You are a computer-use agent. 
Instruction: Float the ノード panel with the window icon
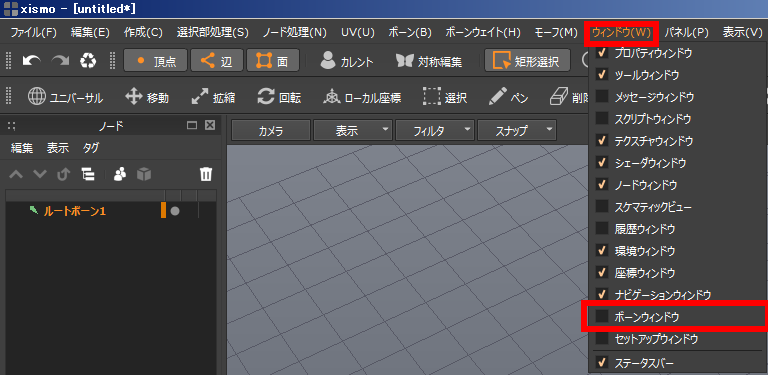[192, 125]
